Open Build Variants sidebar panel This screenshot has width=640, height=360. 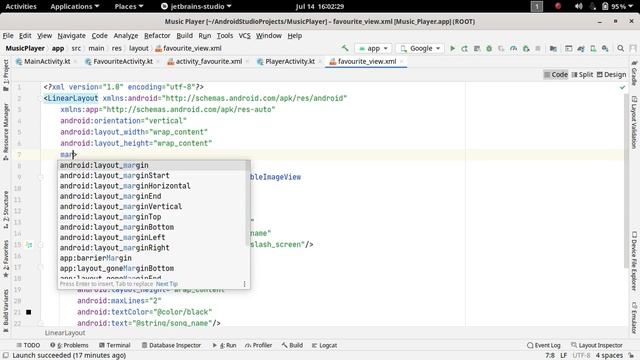pos(6,311)
